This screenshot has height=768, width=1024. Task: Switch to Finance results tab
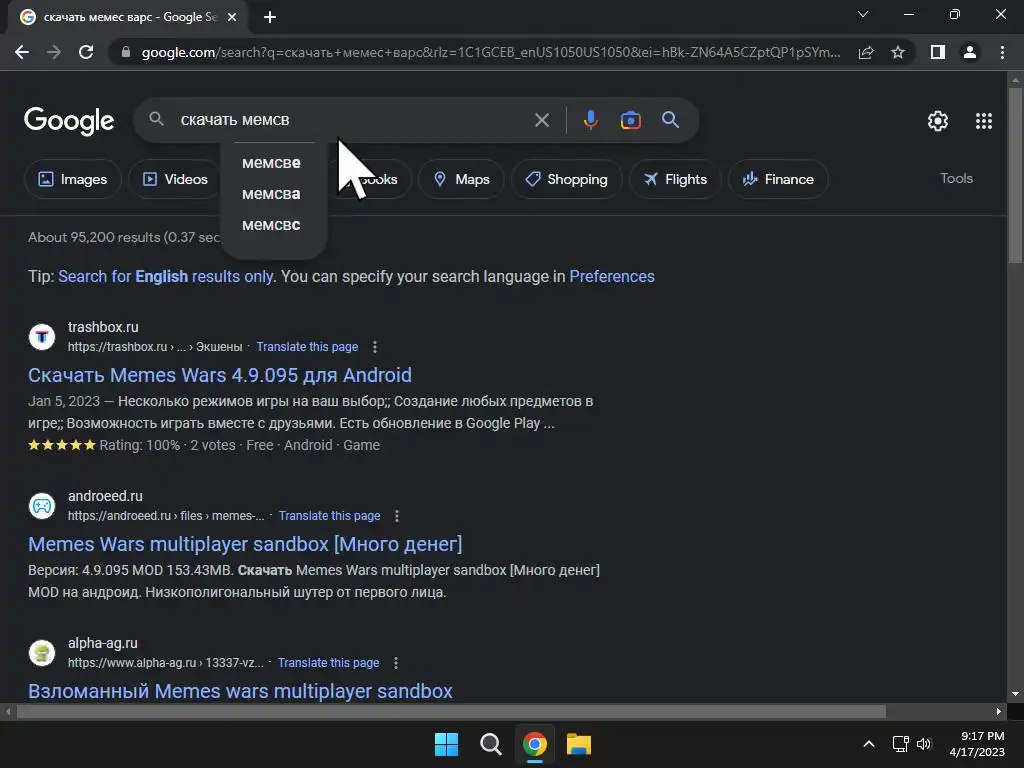(x=778, y=179)
